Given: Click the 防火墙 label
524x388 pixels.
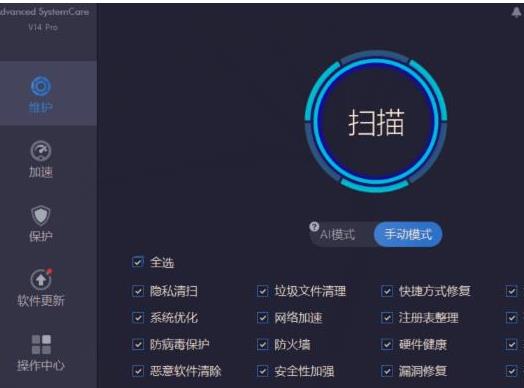Looking at the screenshot, I should point(292,344).
